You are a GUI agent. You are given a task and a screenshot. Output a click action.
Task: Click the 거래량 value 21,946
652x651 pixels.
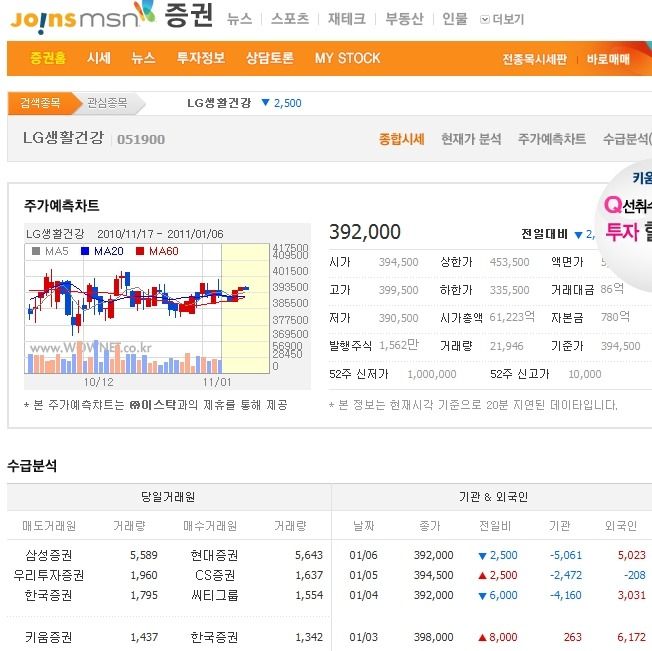pyautogui.click(x=506, y=346)
